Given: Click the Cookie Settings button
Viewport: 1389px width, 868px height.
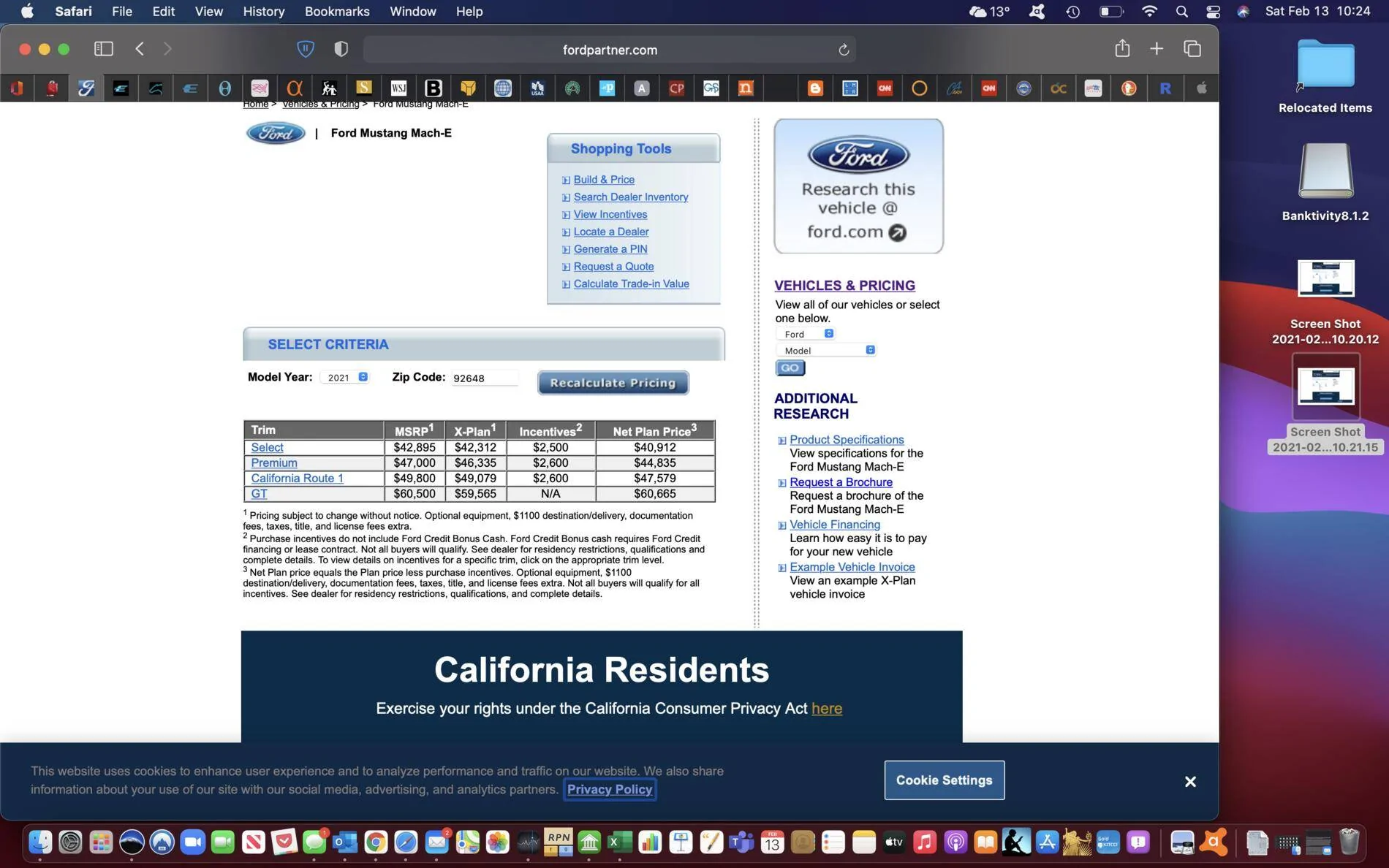Looking at the screenshot, I should [x=944, y=780].
